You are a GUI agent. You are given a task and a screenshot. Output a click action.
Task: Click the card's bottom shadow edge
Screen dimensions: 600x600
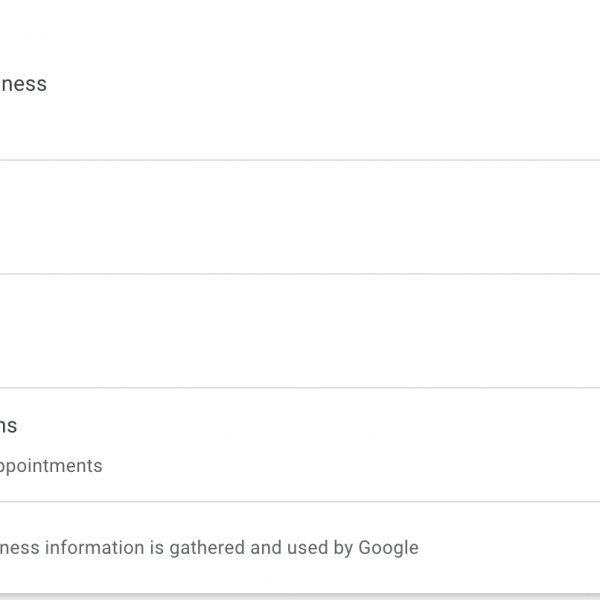300,594
